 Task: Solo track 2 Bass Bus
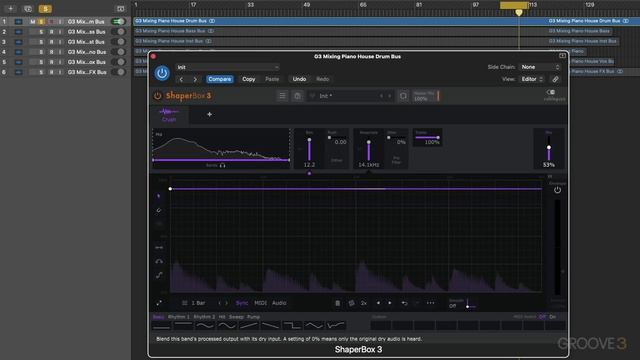41,31
